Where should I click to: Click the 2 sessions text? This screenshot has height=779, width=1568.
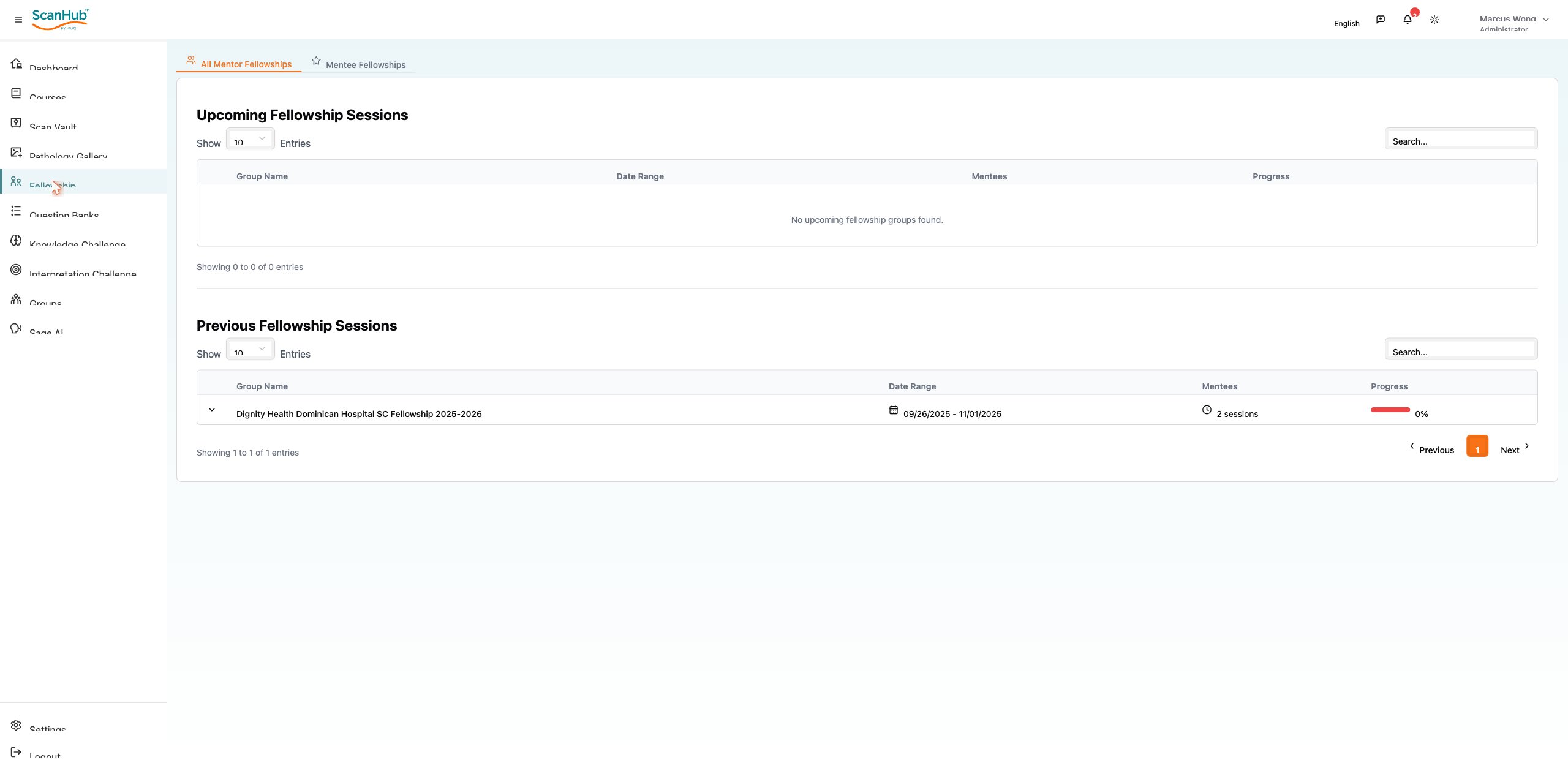pyautogui.click(x=1237, y=414)
